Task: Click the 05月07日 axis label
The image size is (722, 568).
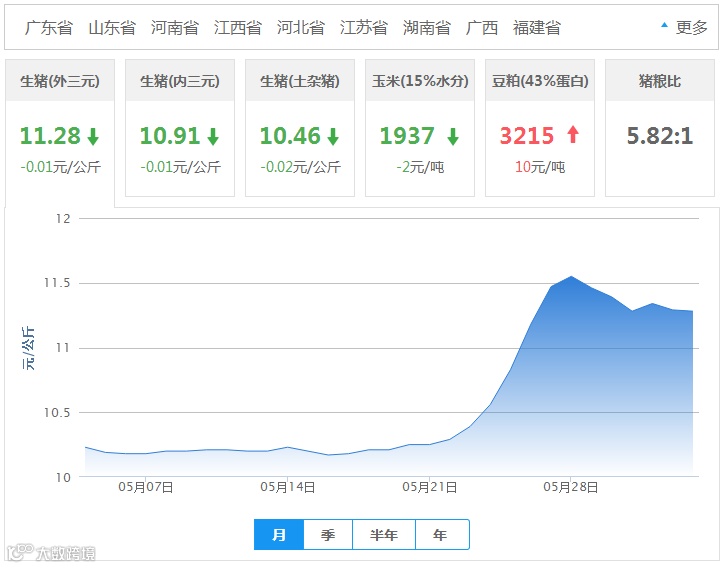Action: pyautogui.click(x=146, y=487)
